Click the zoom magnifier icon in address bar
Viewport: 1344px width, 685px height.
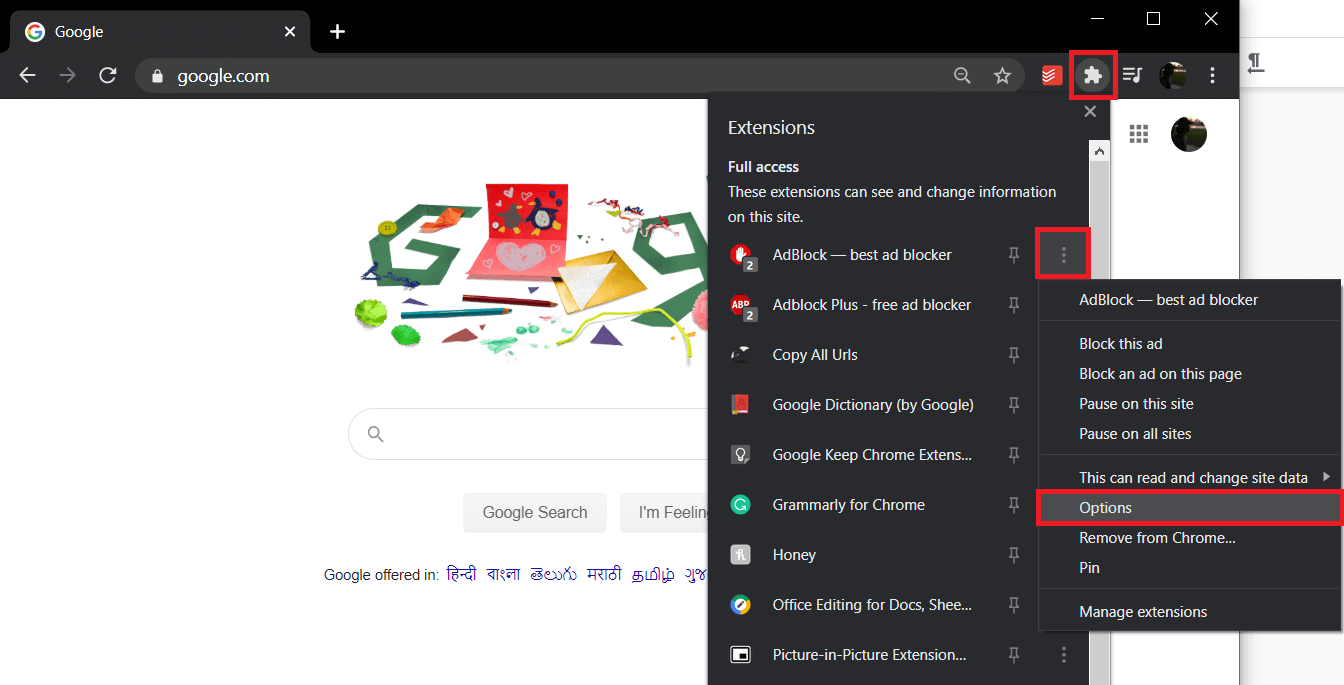tap(962, 75)
